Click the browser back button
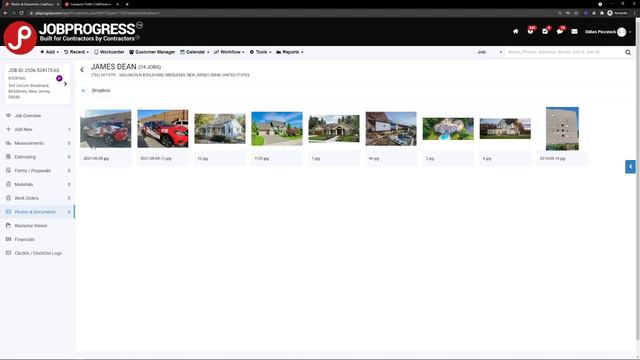 pos(5,13)
